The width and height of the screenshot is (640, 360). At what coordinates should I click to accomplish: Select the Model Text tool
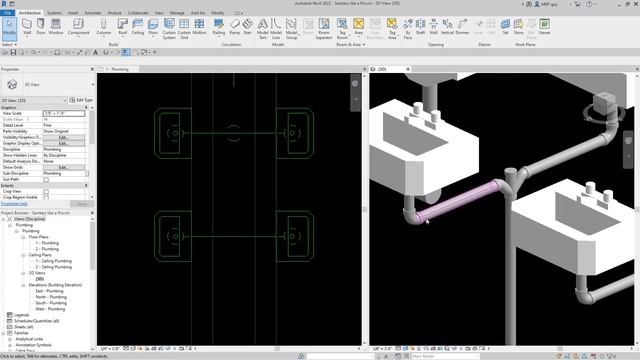click(262, 29)
